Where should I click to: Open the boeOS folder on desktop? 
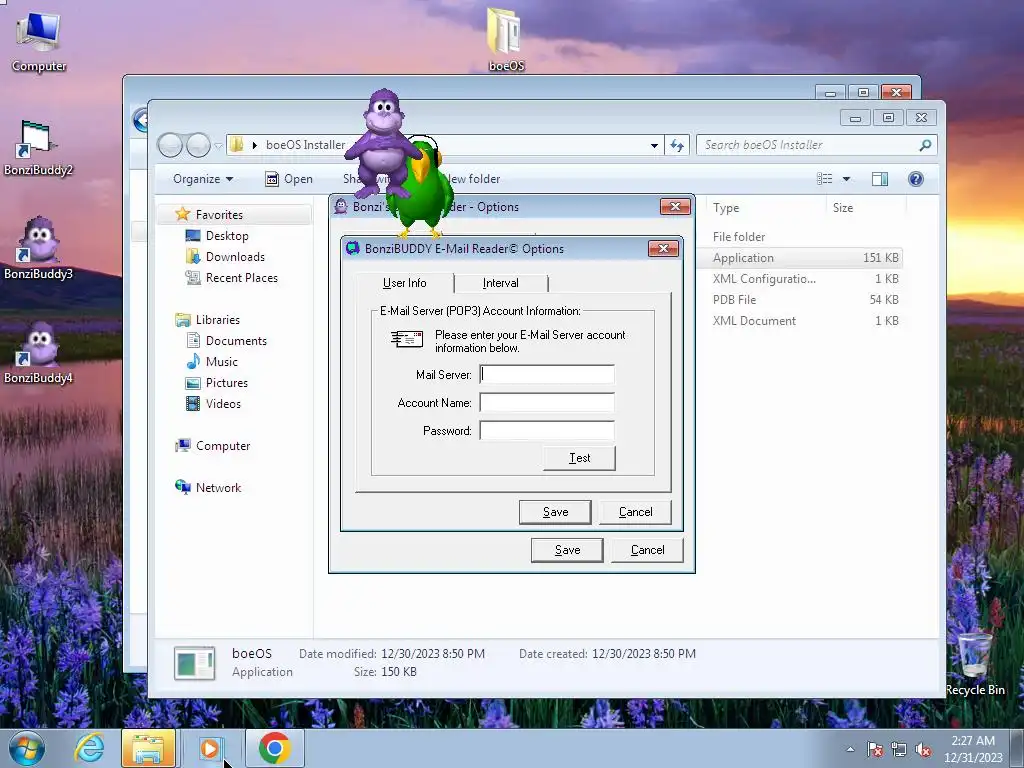click(x=506, y=39)
